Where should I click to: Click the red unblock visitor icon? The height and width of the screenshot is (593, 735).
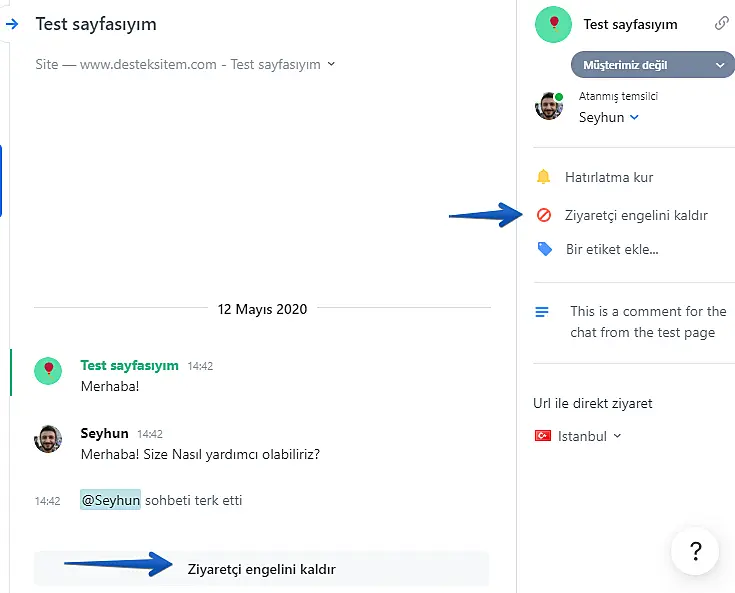coord(544,215)
